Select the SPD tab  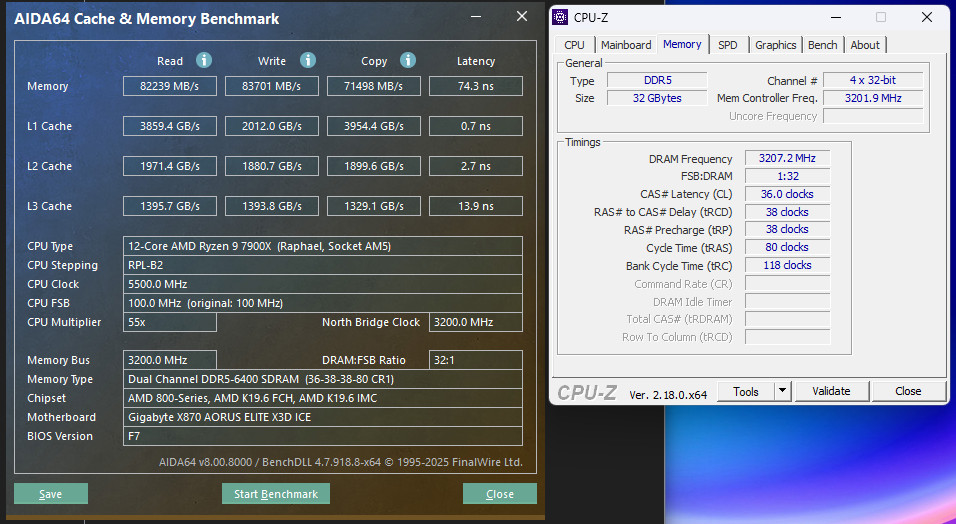[728, 45]
